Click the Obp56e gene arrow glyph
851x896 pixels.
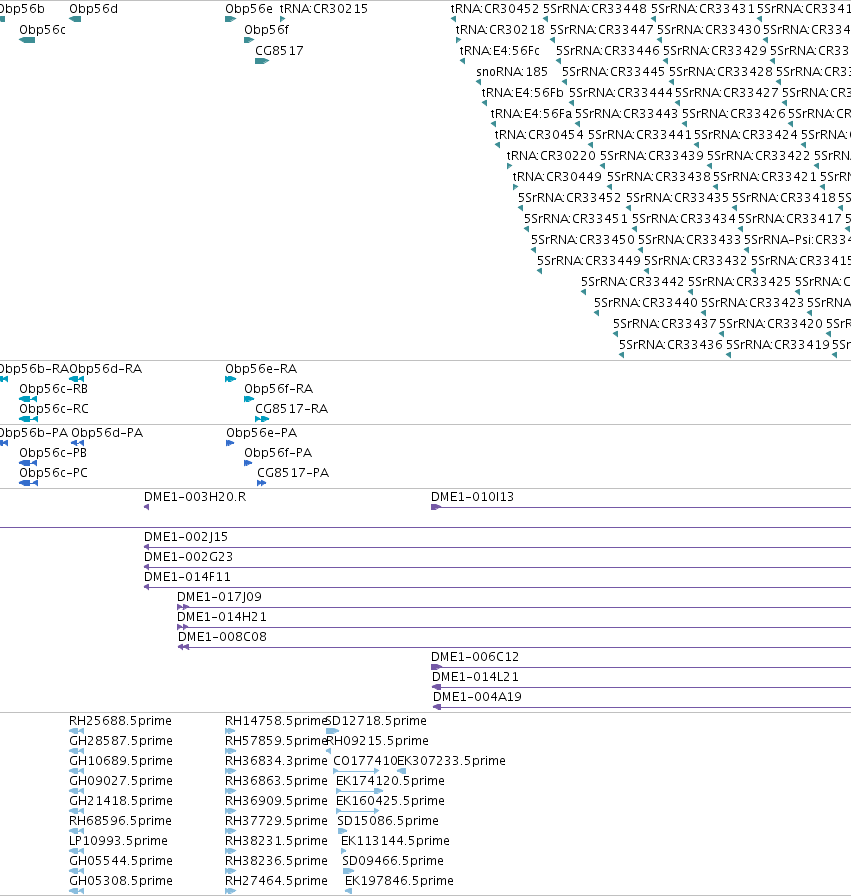tap(230, 19)
